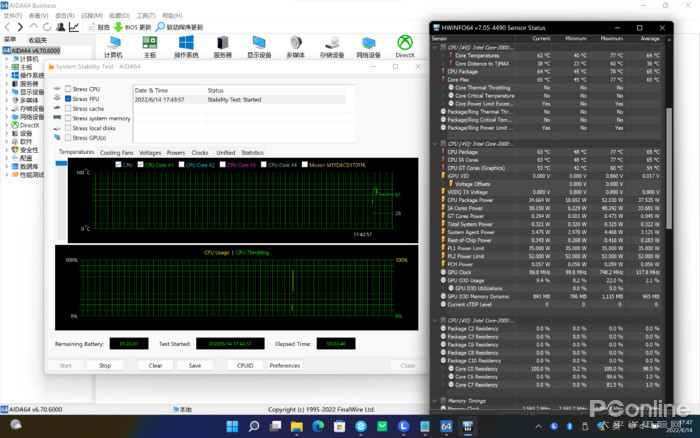Toggle the CPU Core #3 graph checkbox

(x=222, y=165)
